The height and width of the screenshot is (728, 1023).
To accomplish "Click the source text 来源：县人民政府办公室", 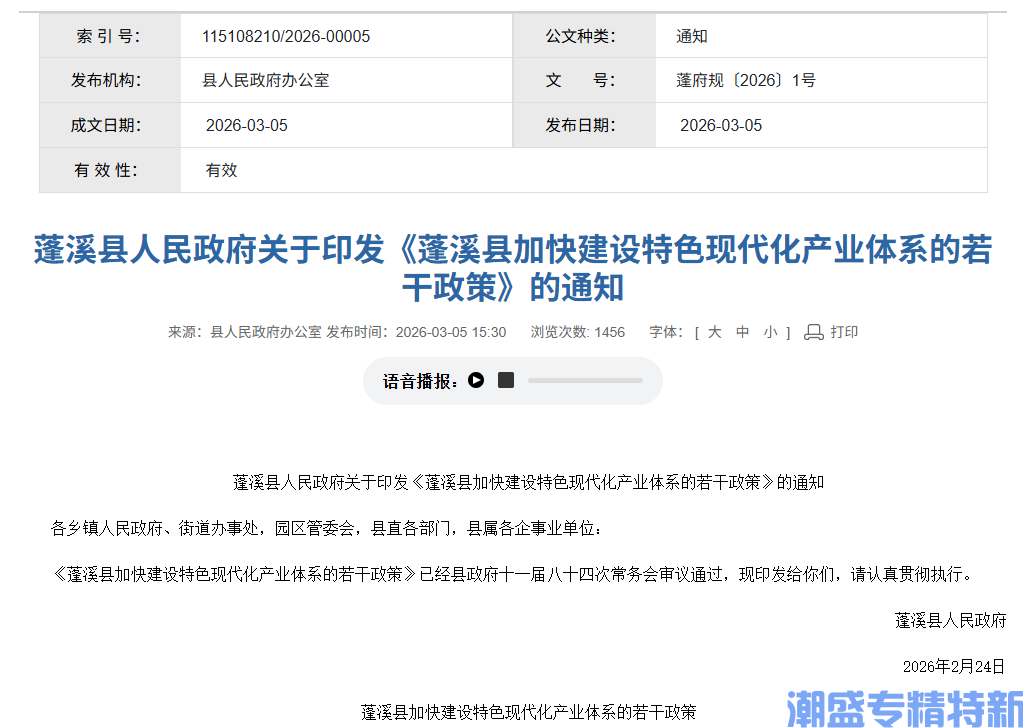I will (245, 332).
